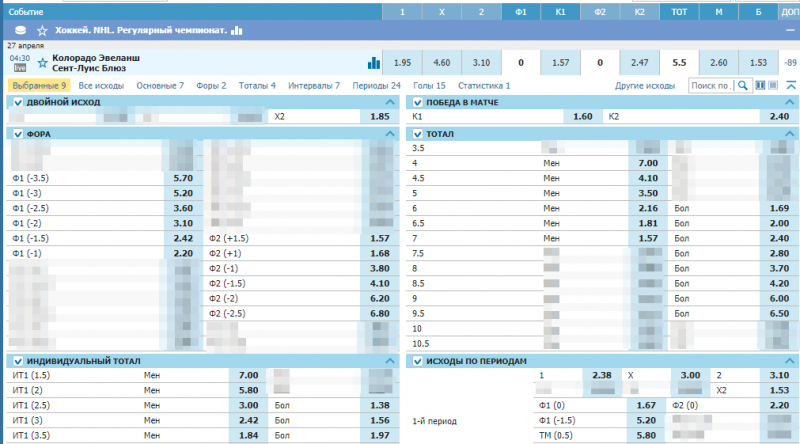Click the market search input field
800x444 pixels.
711,86
